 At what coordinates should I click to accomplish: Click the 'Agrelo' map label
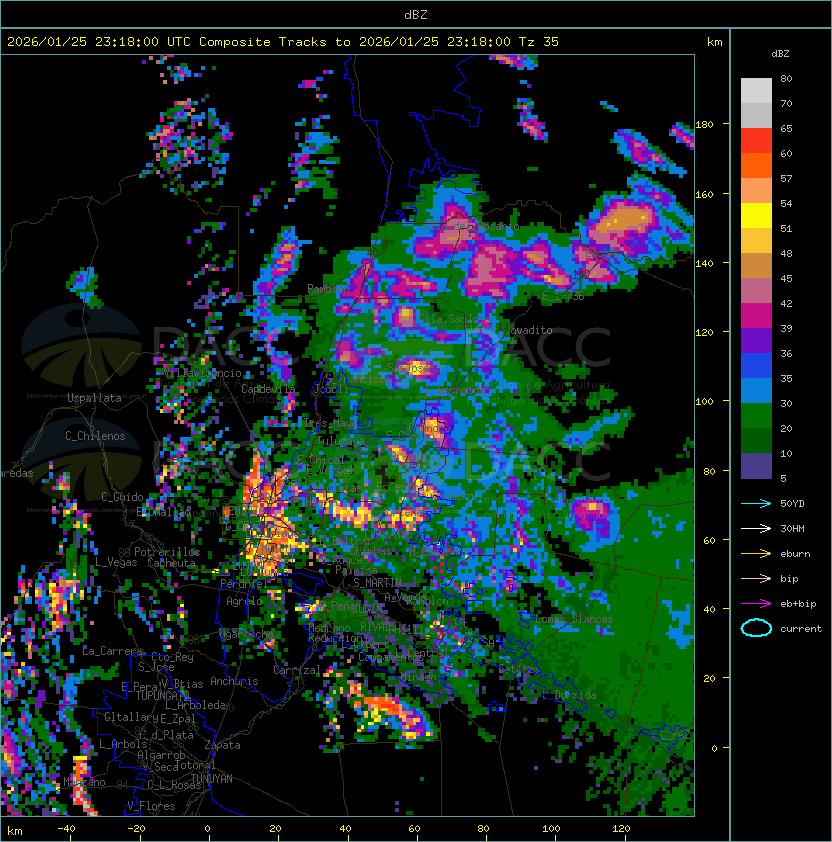[244, 601]
